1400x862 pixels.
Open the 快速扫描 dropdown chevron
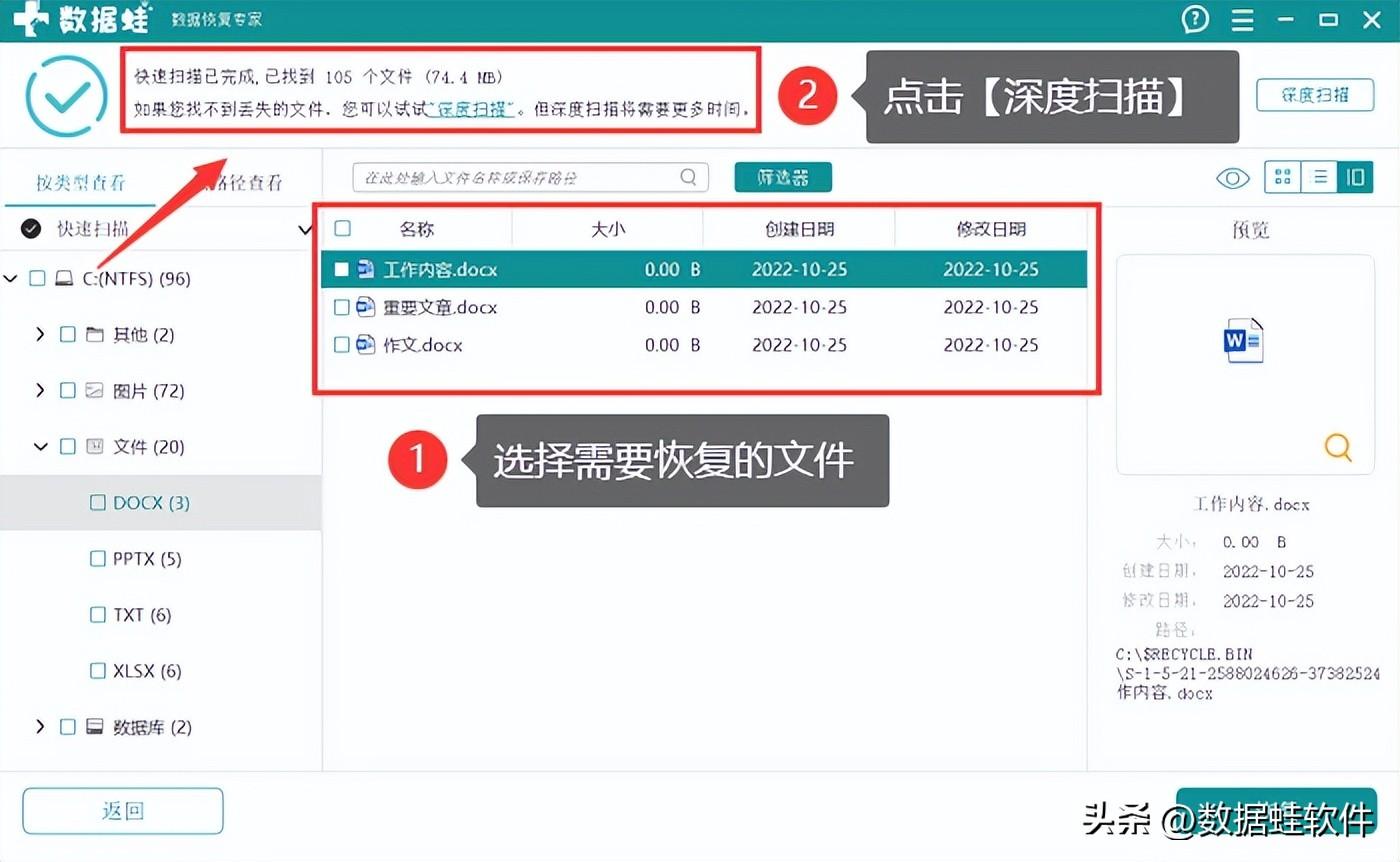pyautogui.click(x=306, y=230)
